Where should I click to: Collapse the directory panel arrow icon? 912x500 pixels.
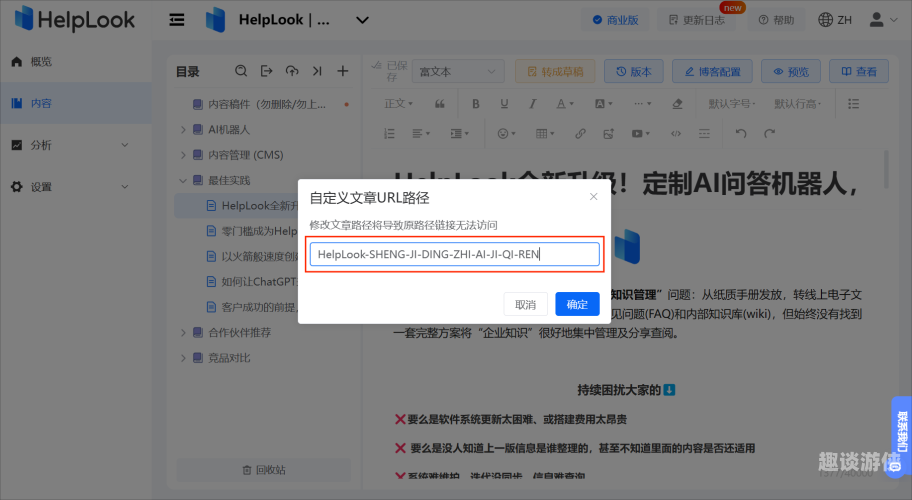coord(317,71)
